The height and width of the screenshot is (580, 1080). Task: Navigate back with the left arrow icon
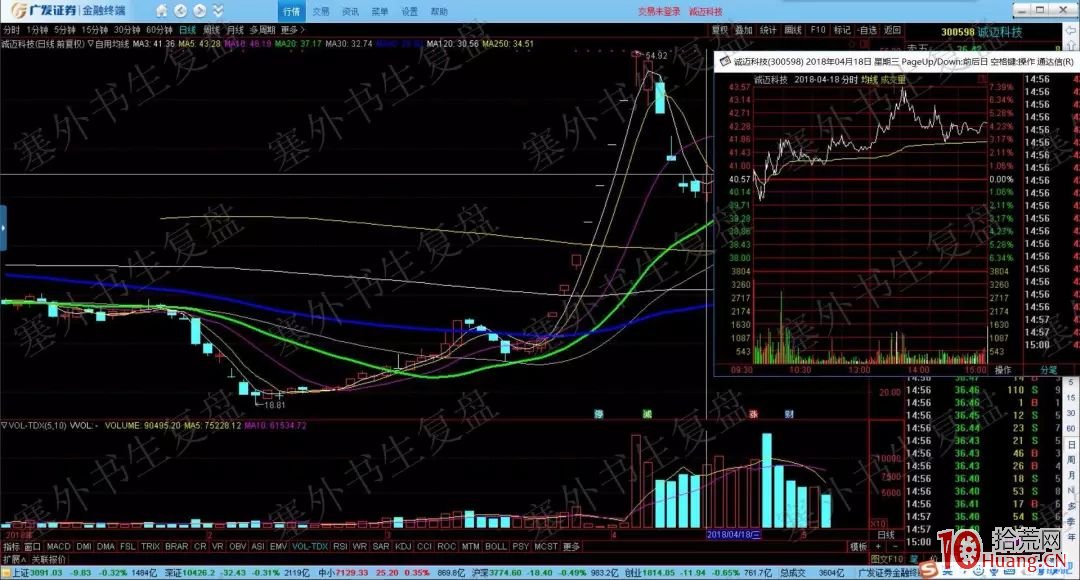click(180, 11)
